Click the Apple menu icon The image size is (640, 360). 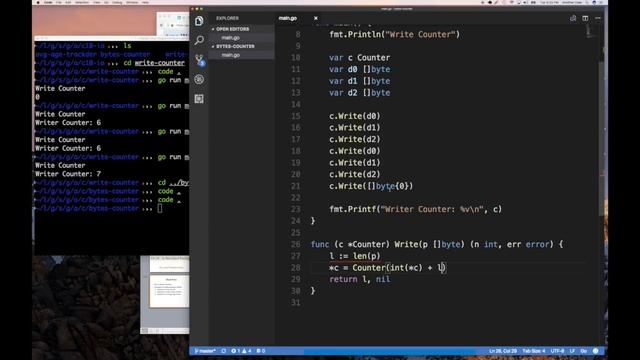coord(38,2)
